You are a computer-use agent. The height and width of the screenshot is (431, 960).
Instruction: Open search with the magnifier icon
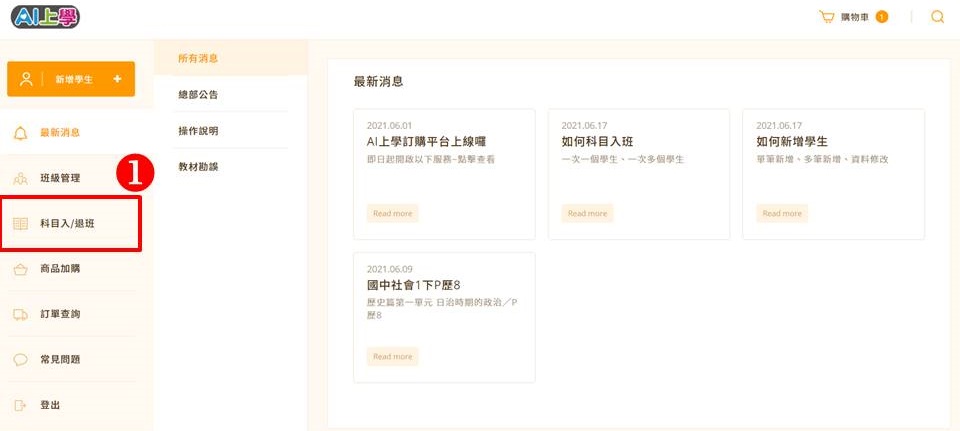937,17
